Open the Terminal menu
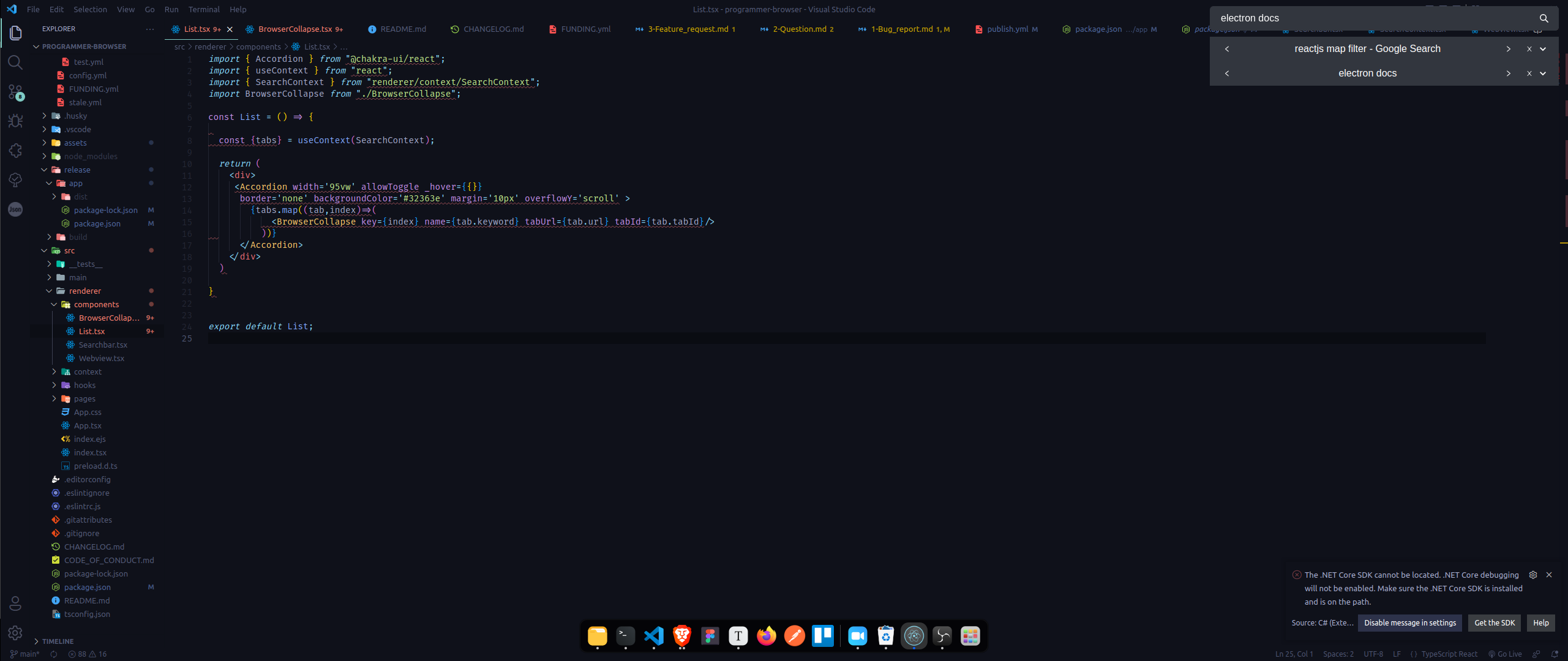The image size is (1568, 661). click(203, 9)
